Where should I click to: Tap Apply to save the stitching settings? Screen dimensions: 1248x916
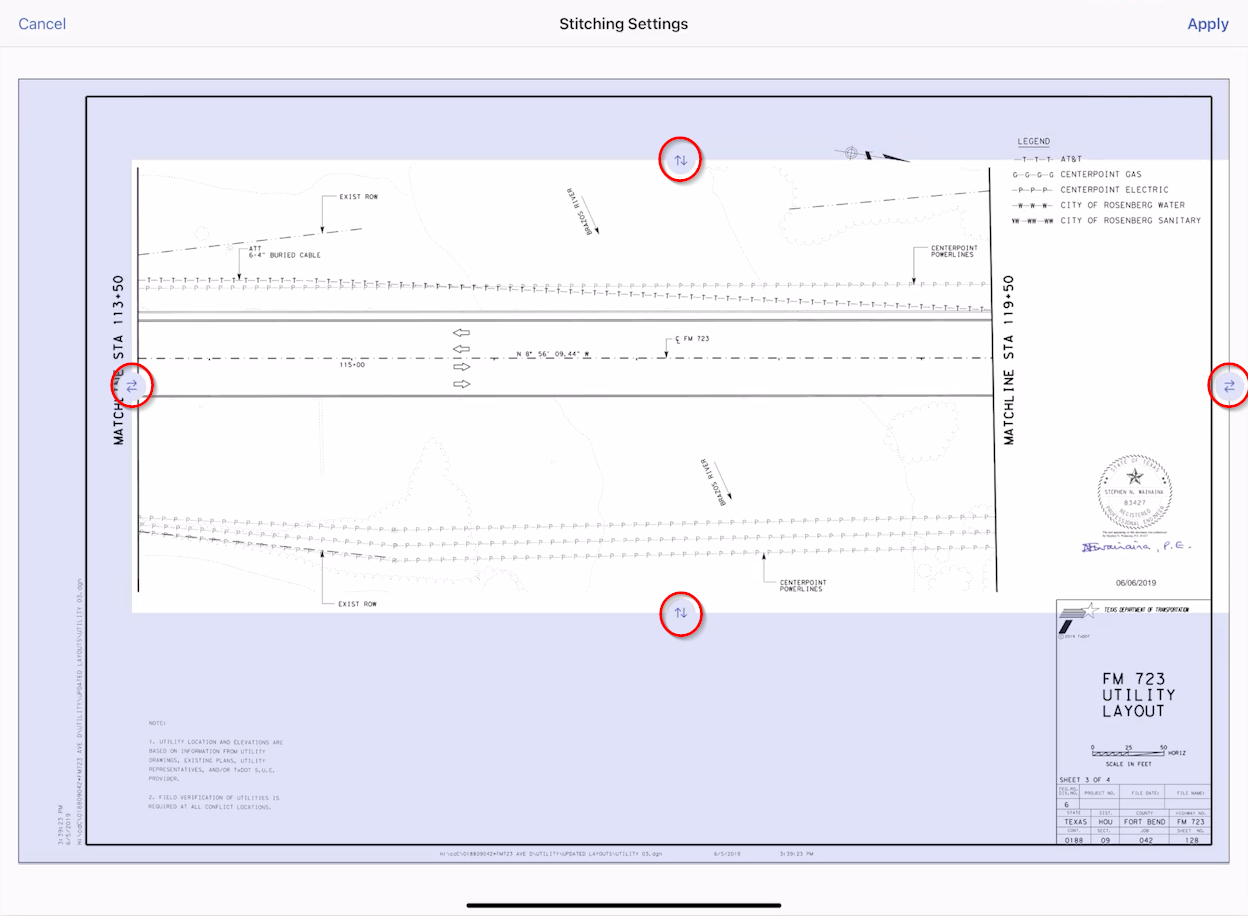[x=1207, y=23]
